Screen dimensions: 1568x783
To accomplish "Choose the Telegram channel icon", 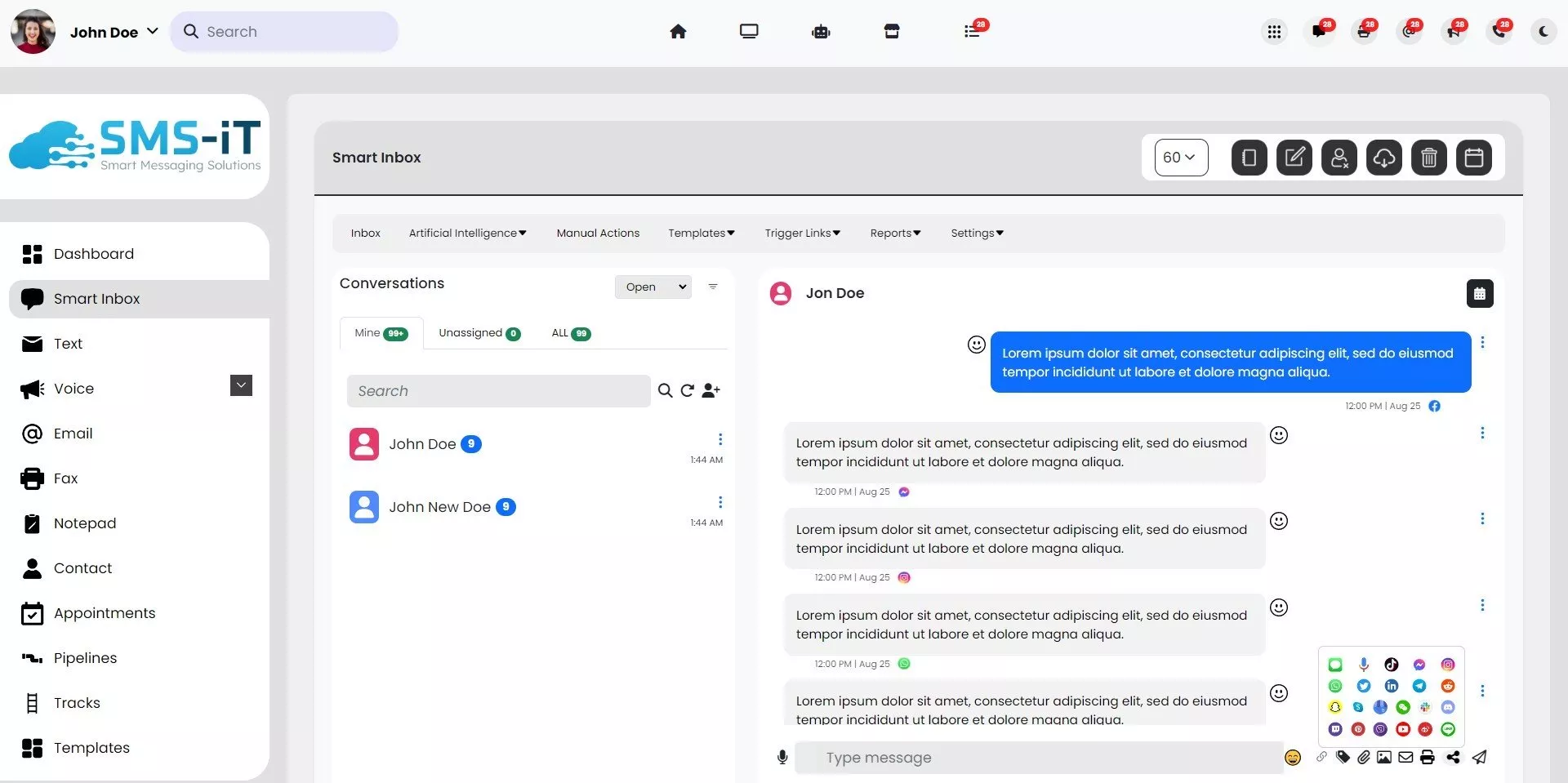I will click(1419, 686).
